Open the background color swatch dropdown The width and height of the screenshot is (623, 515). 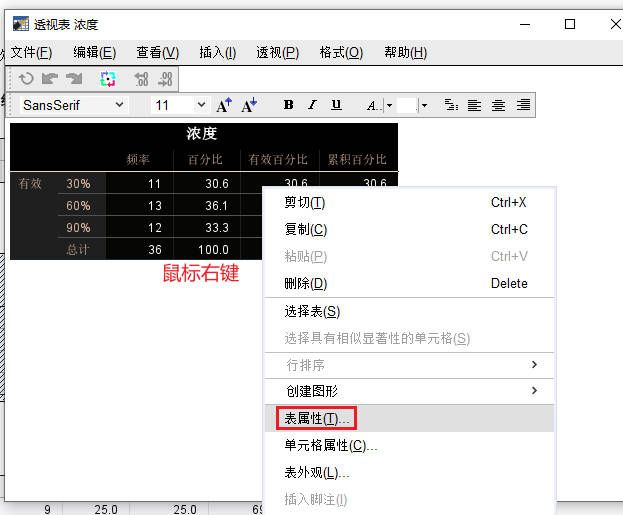[x=424, y=105]
